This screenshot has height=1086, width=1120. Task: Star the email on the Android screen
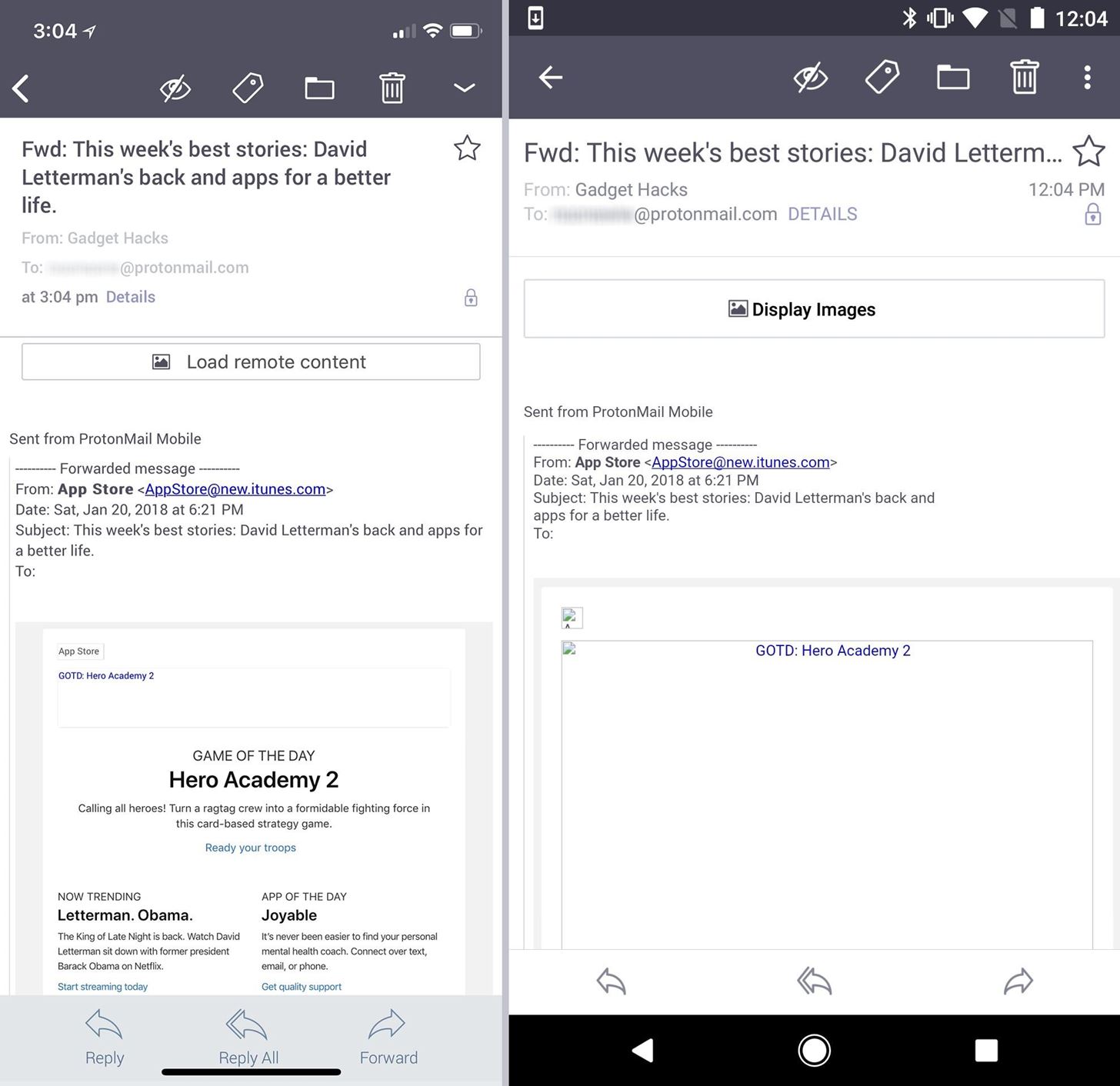[x=1089, y=152]
